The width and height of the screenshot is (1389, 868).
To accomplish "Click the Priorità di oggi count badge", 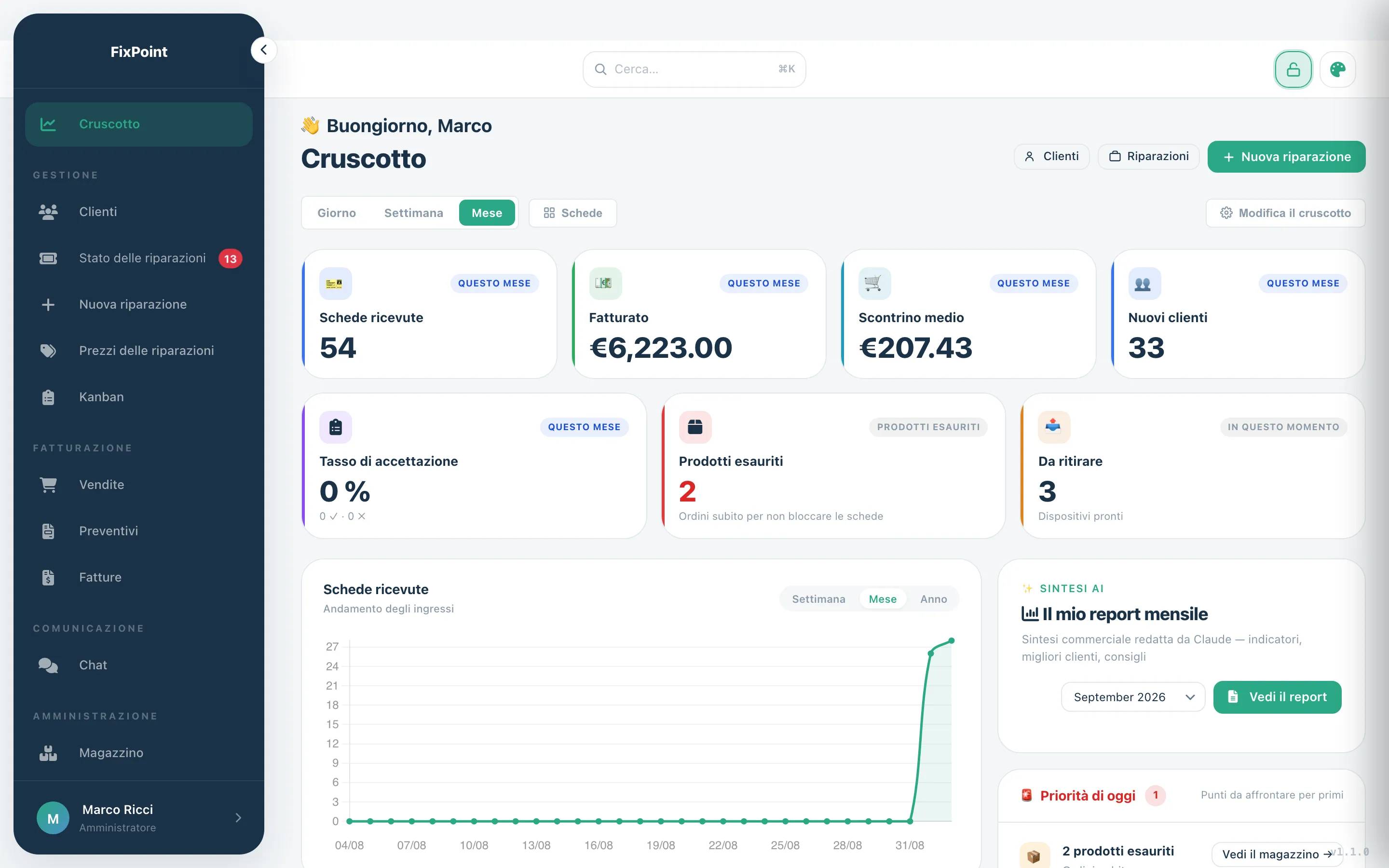I will (1155, 795).
